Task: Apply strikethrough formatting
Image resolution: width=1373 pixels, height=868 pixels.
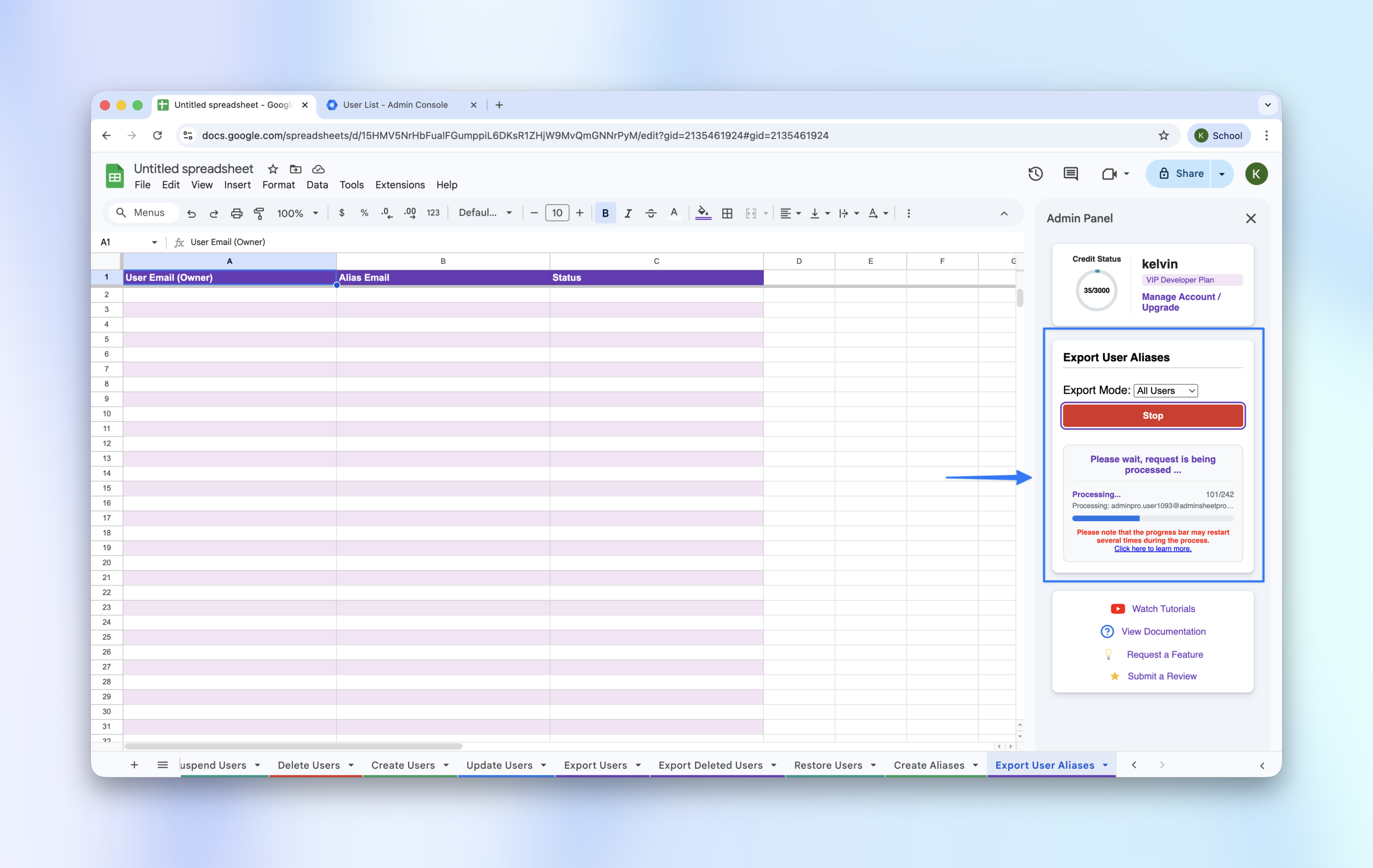Action: [x=651, y=213]
